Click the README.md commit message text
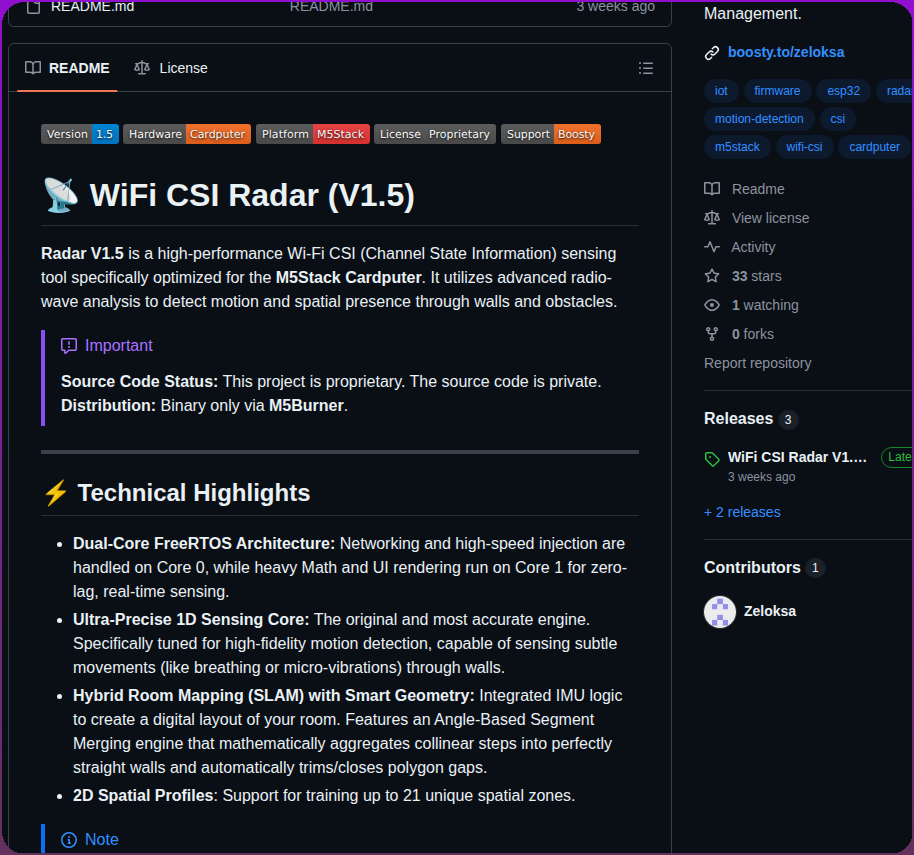The width and height of the screenshot is (914, 855). [x=331, y=7]
